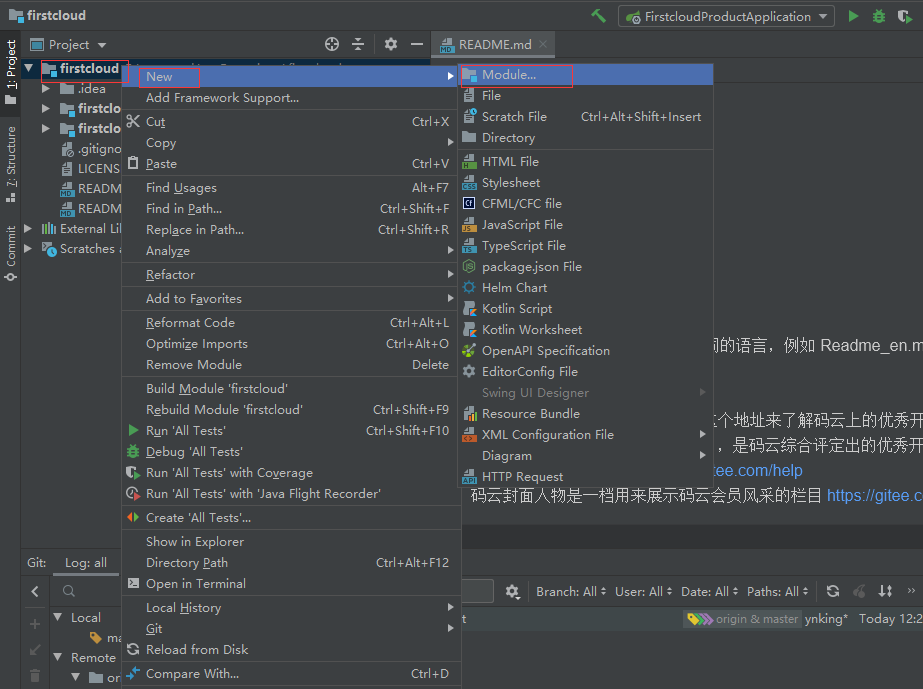Open the Paths: All filter dropdown
Screen dimensions: 923x689
click(x=778, y=591)
